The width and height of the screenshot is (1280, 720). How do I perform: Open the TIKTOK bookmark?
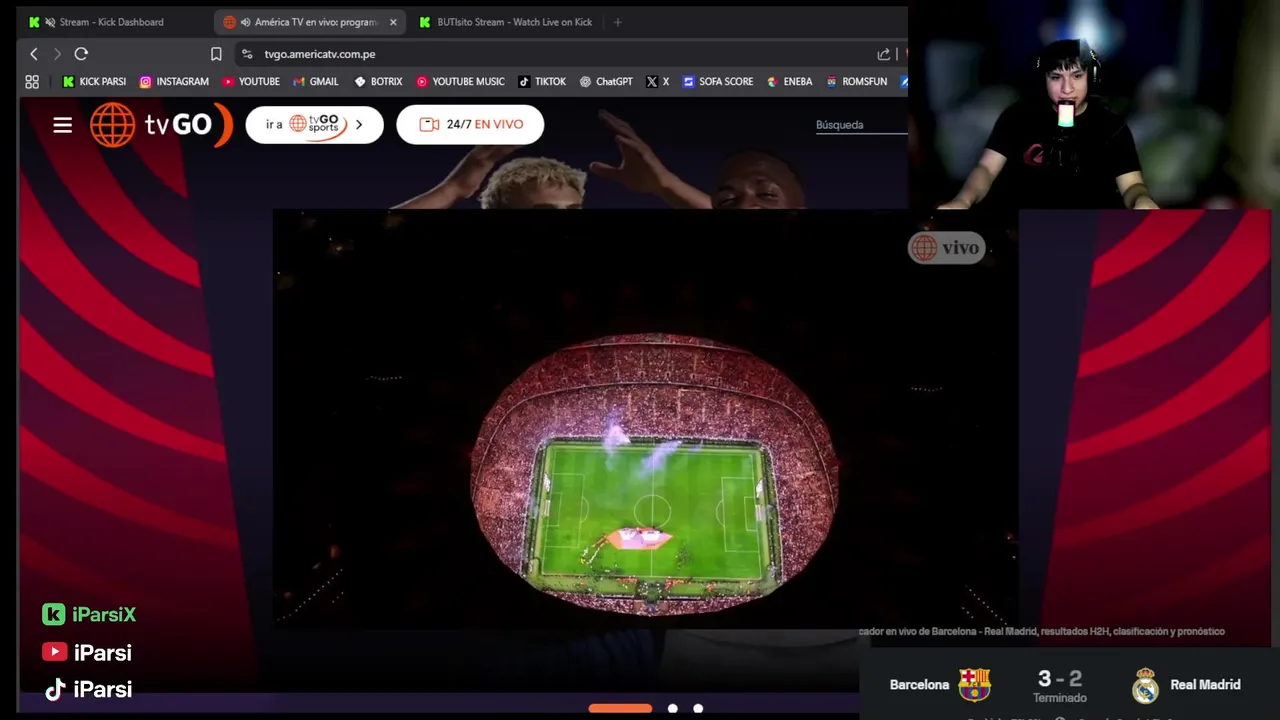pos(542,82)
